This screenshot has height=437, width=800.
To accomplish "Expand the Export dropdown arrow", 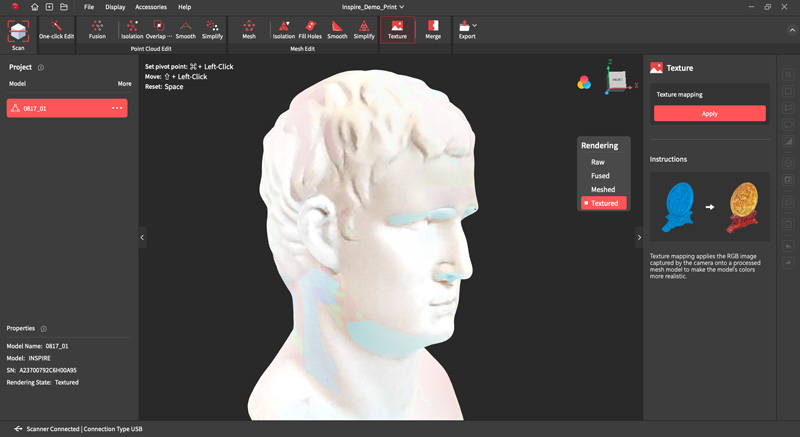I will point(475,25).
